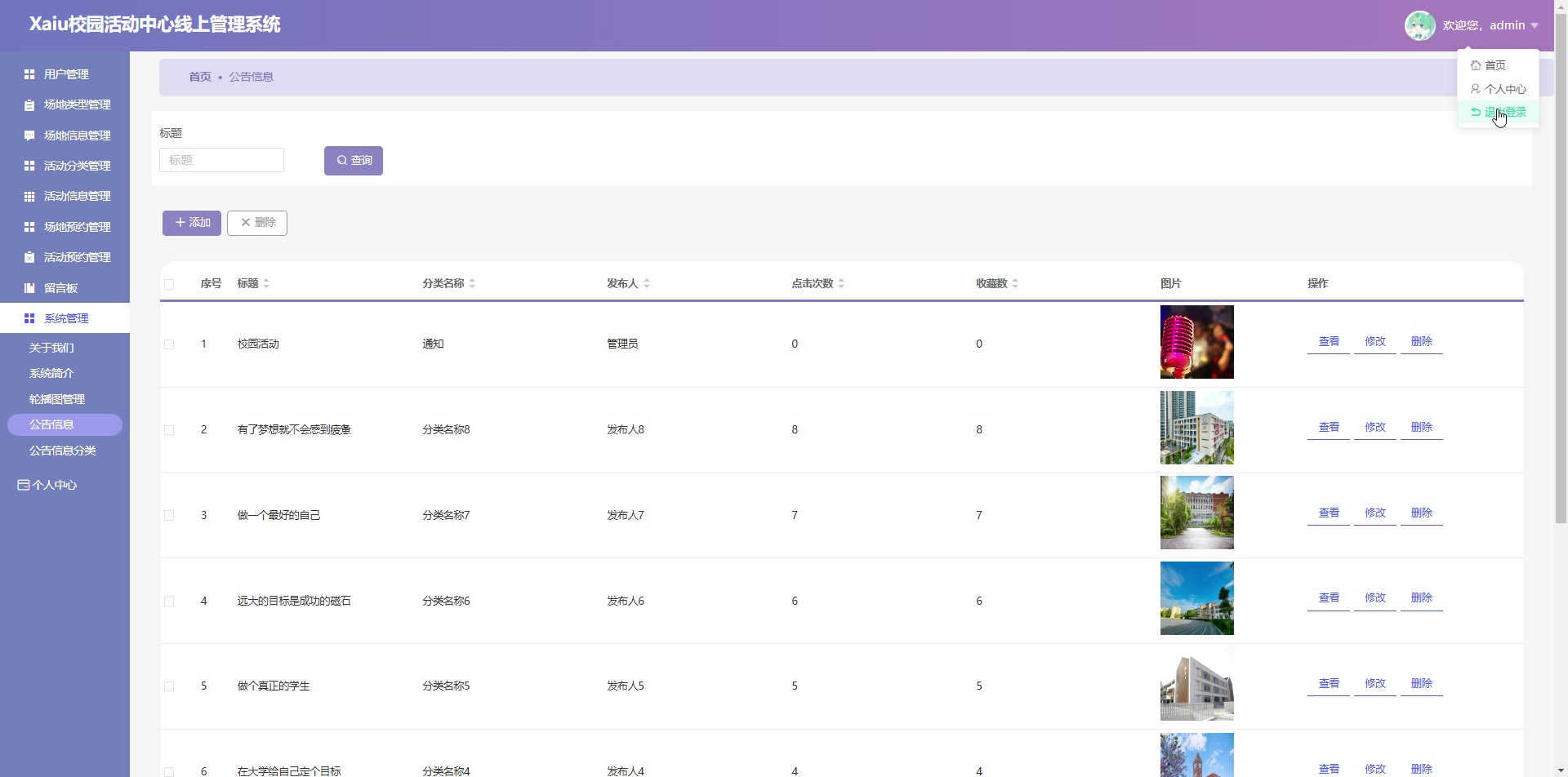The height and width of the screenshot is (777, 1568).
Task: Focus the 标题 search input field
Action: pyautogui.click(x=221, y=160)
